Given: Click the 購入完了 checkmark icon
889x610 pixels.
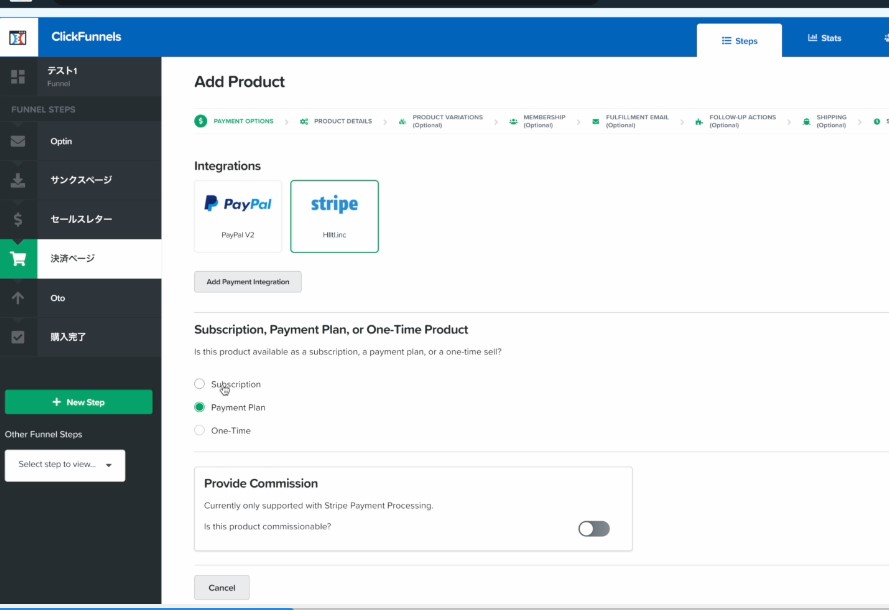Looking at the screenshot, I should click(x=18, y=337).
